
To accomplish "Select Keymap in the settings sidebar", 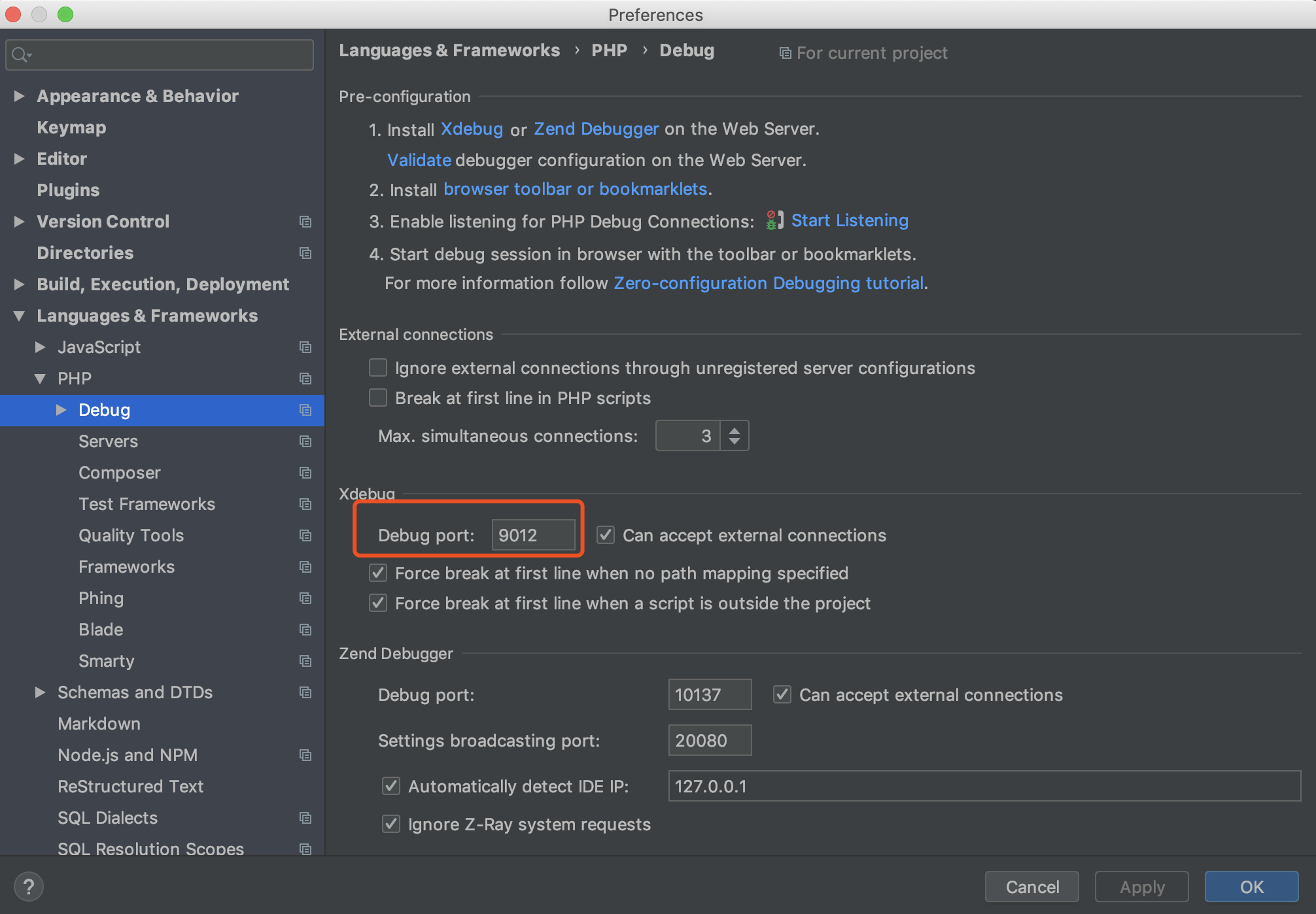I will pos(71,127).
